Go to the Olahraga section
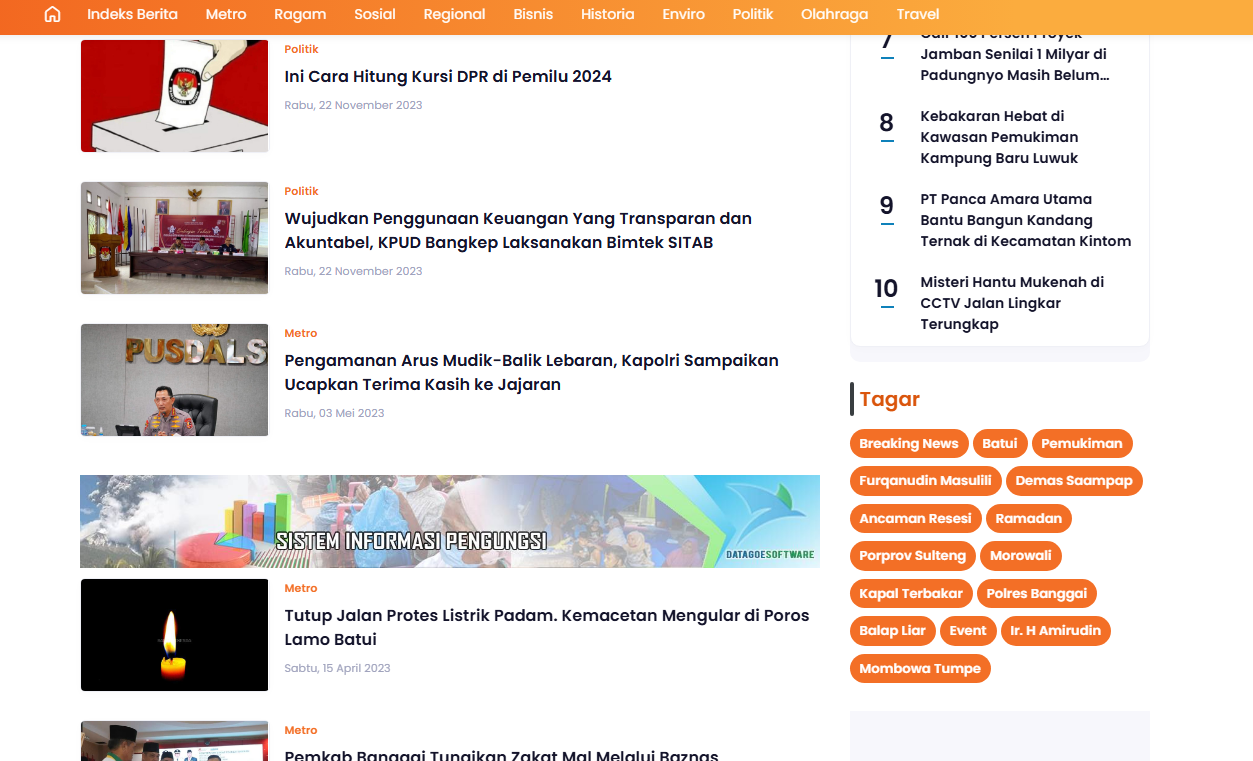 (834, 14)
